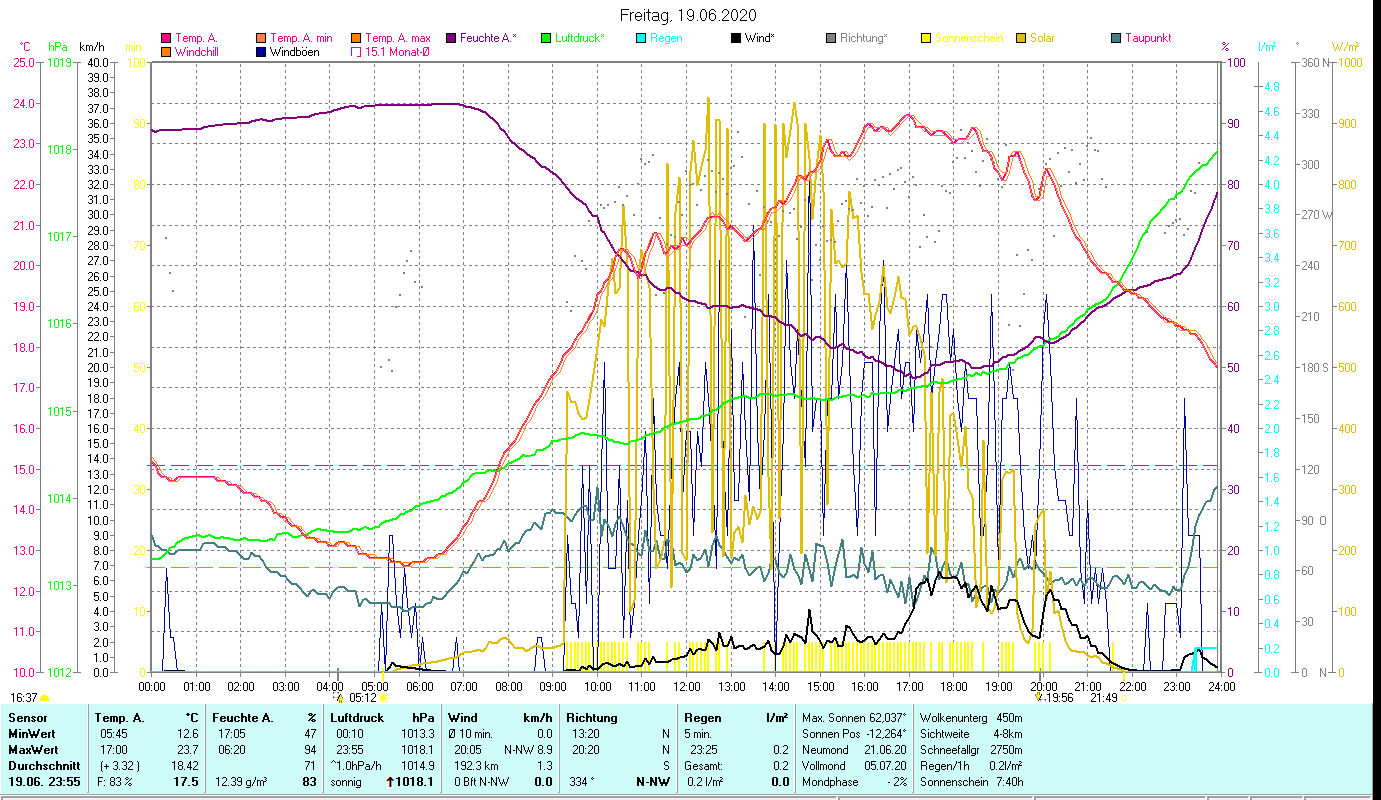Click the chart title Freitag, 19.06.2020
Image resolution: width=1381 pixels, height=800 pixels.
click(x=688, y=15)
